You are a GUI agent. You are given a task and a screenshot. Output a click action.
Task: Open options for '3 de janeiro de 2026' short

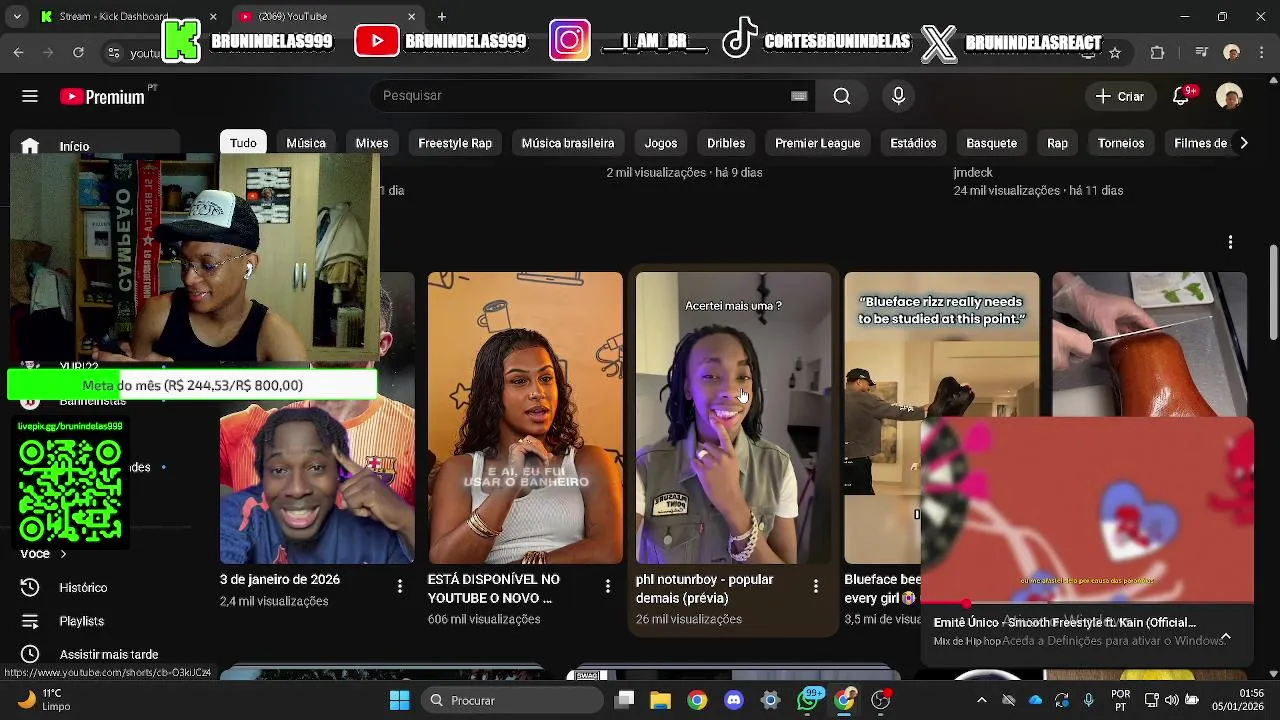[399, 586]
